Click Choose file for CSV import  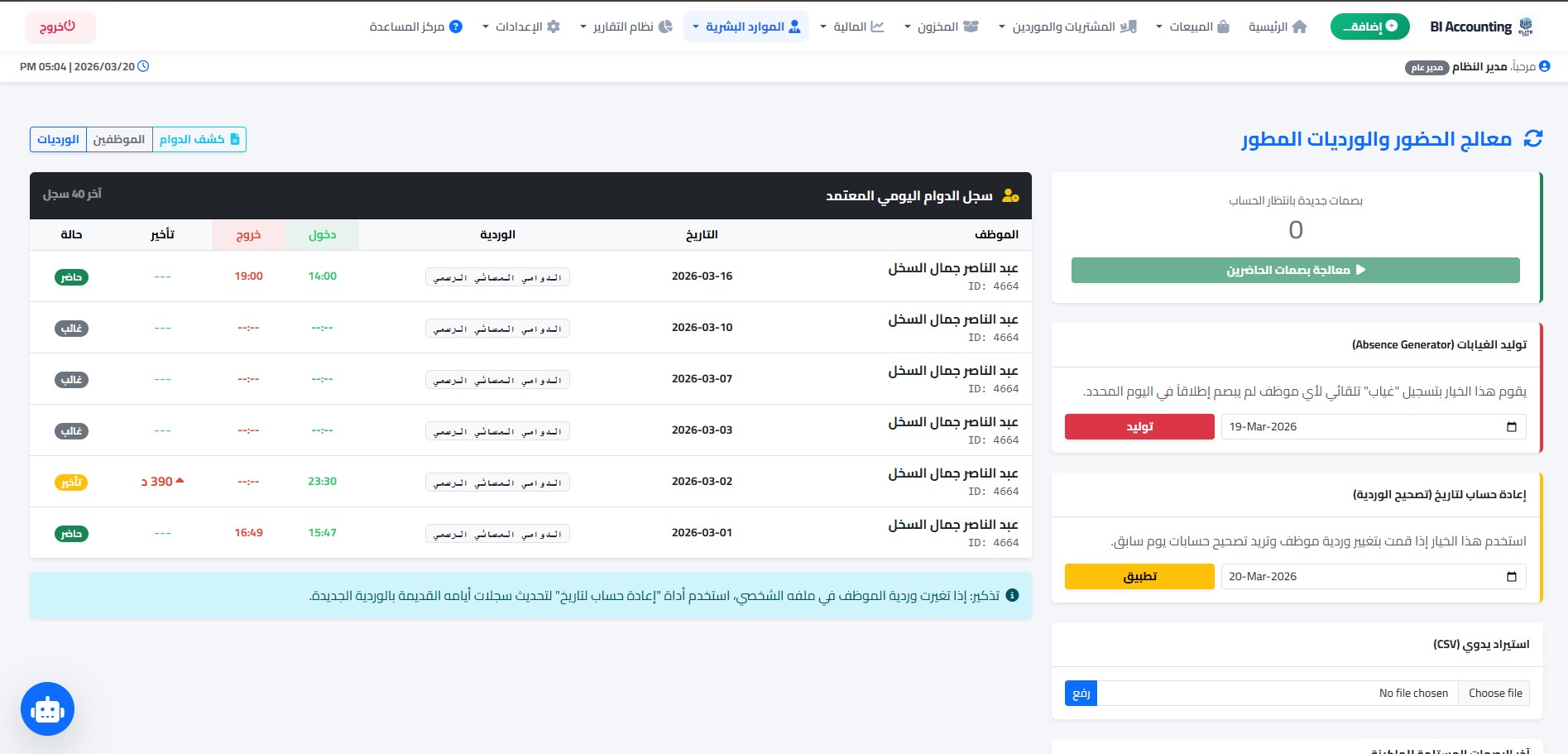point(1494,693)
